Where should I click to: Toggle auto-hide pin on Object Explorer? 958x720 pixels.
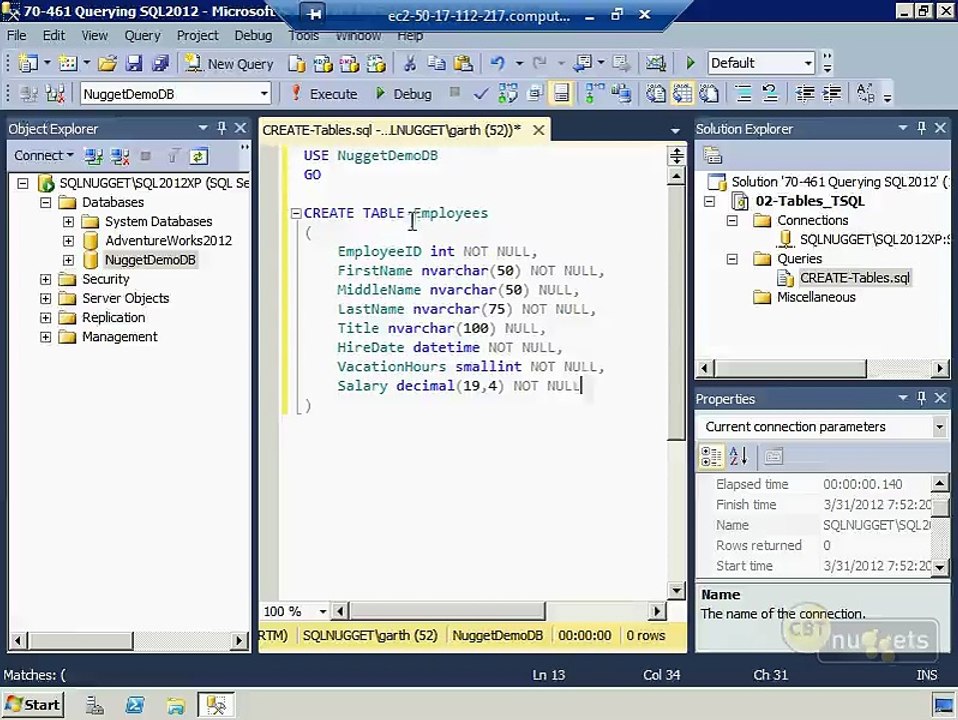point(222,128)
